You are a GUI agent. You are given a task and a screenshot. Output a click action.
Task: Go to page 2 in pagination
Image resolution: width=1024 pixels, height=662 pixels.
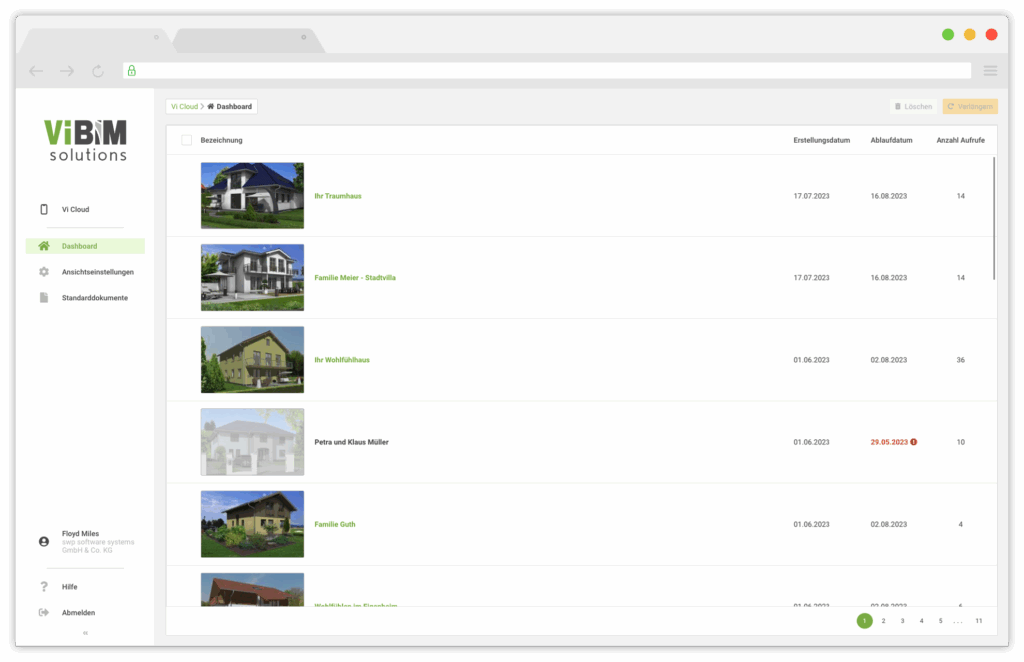tap(884, 621)
